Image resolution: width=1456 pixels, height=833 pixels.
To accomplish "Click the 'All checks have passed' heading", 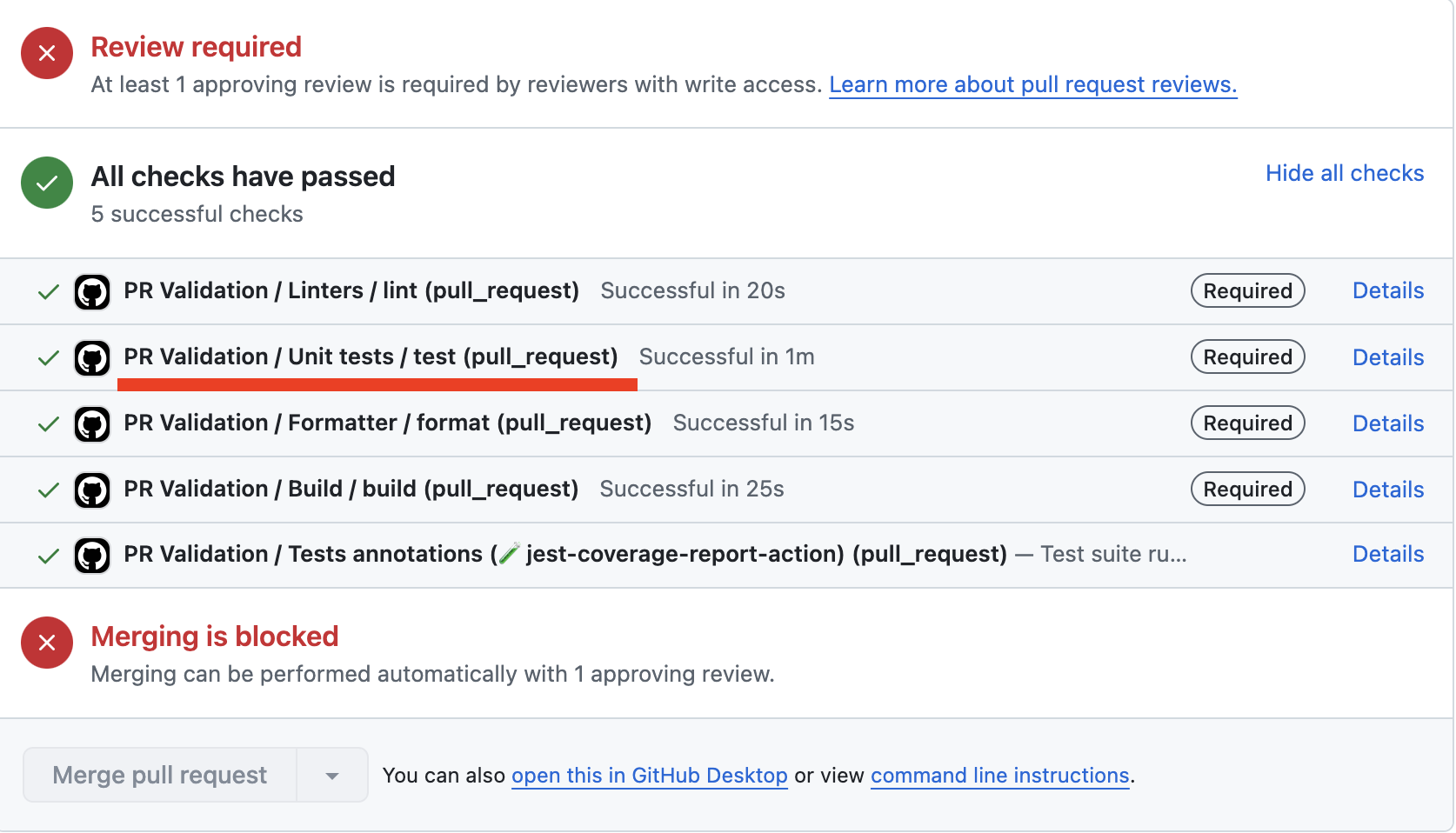I will 243,177.
